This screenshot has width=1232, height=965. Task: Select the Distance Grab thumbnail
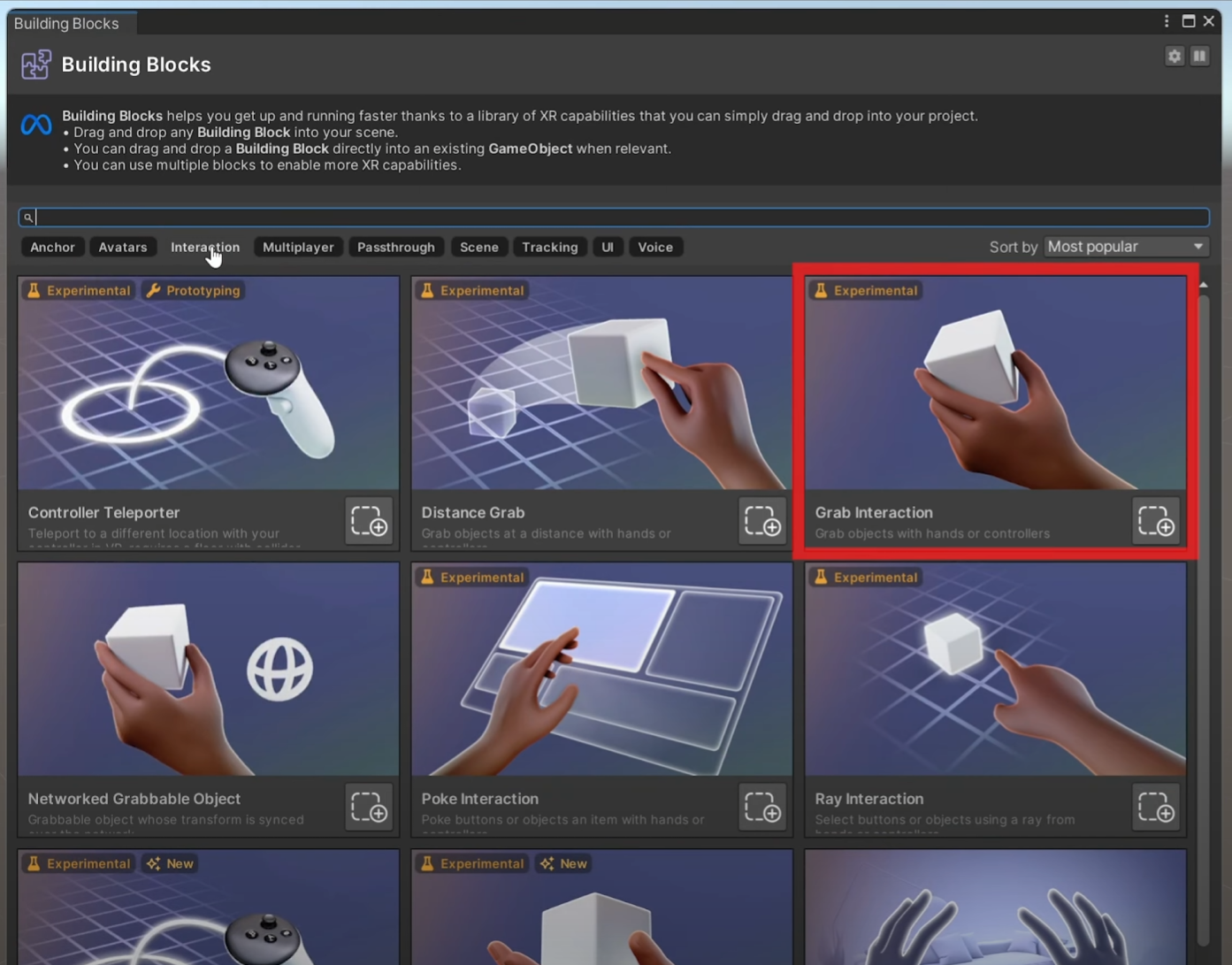click(601, 383)
